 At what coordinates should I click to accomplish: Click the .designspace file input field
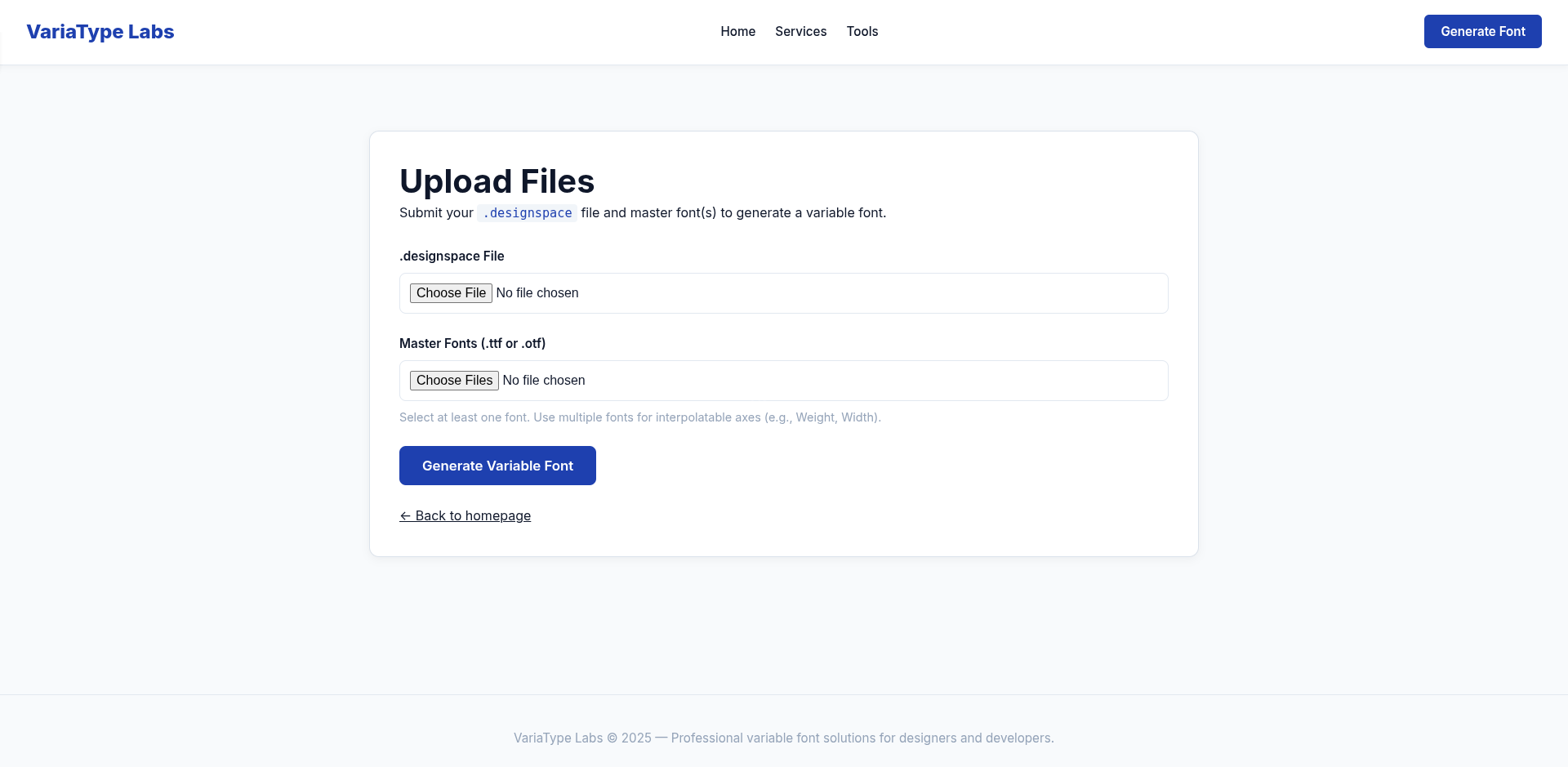pyautogui.click(x=783, y=293)
